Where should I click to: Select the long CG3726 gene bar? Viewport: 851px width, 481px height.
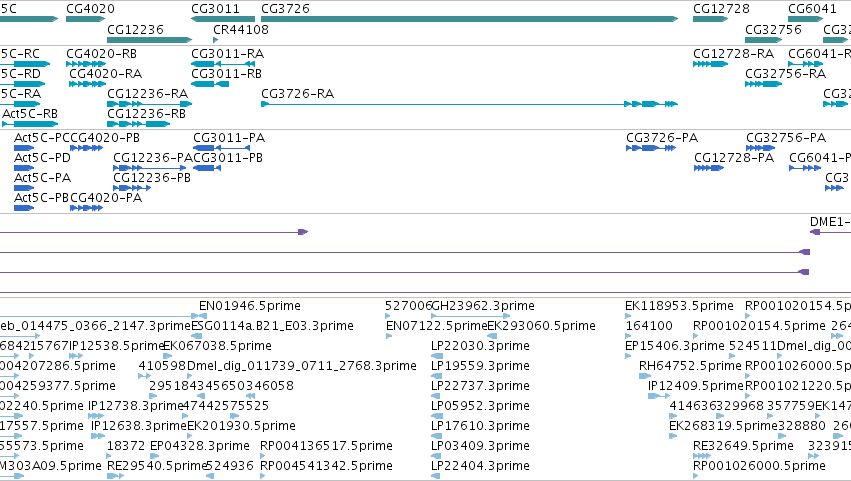tap(469, 19)
